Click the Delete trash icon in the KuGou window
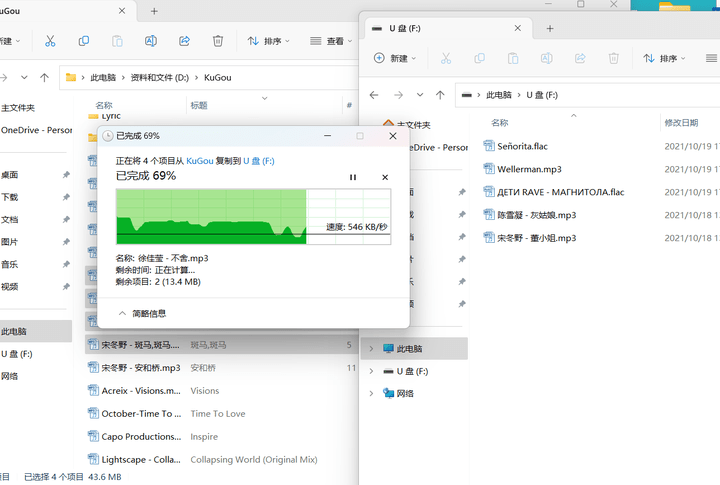 pyautogui.click(x=218, y=41)
